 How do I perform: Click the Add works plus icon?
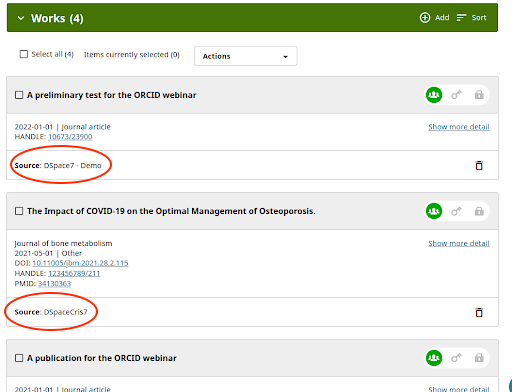pos(425,17)
